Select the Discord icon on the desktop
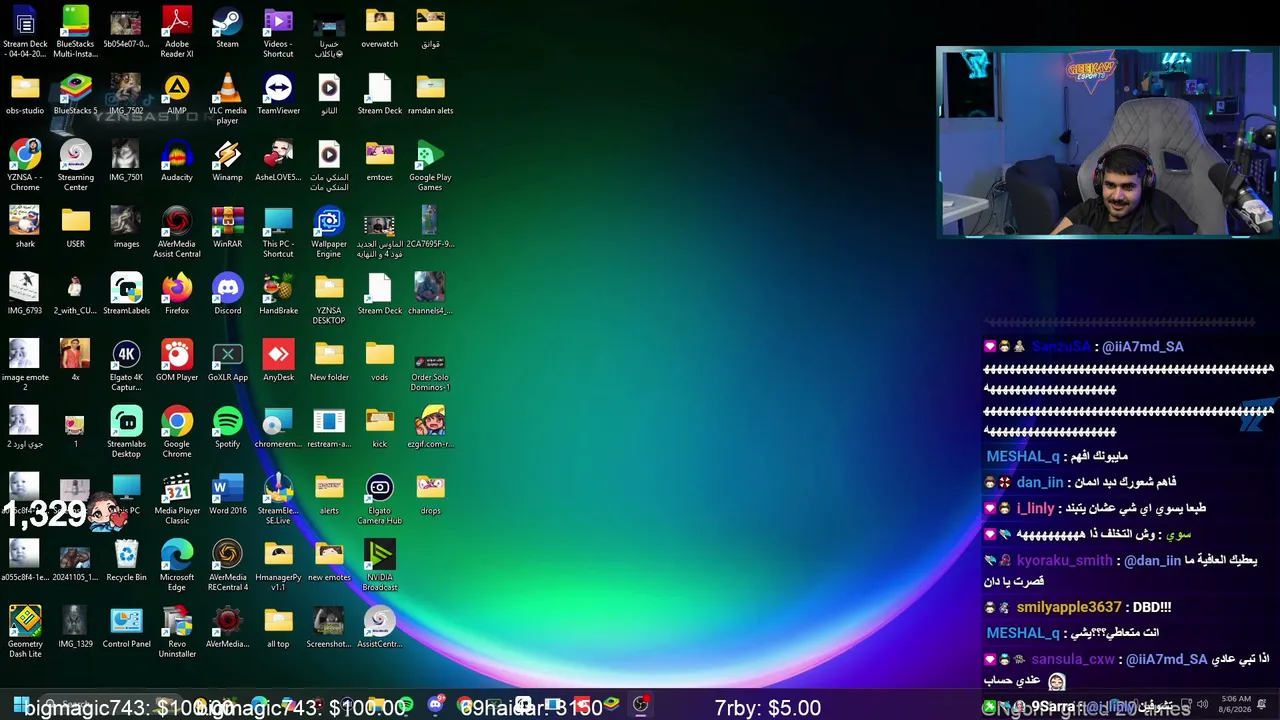The width and height of the screenshot is (1280, 720). (227, 295)
